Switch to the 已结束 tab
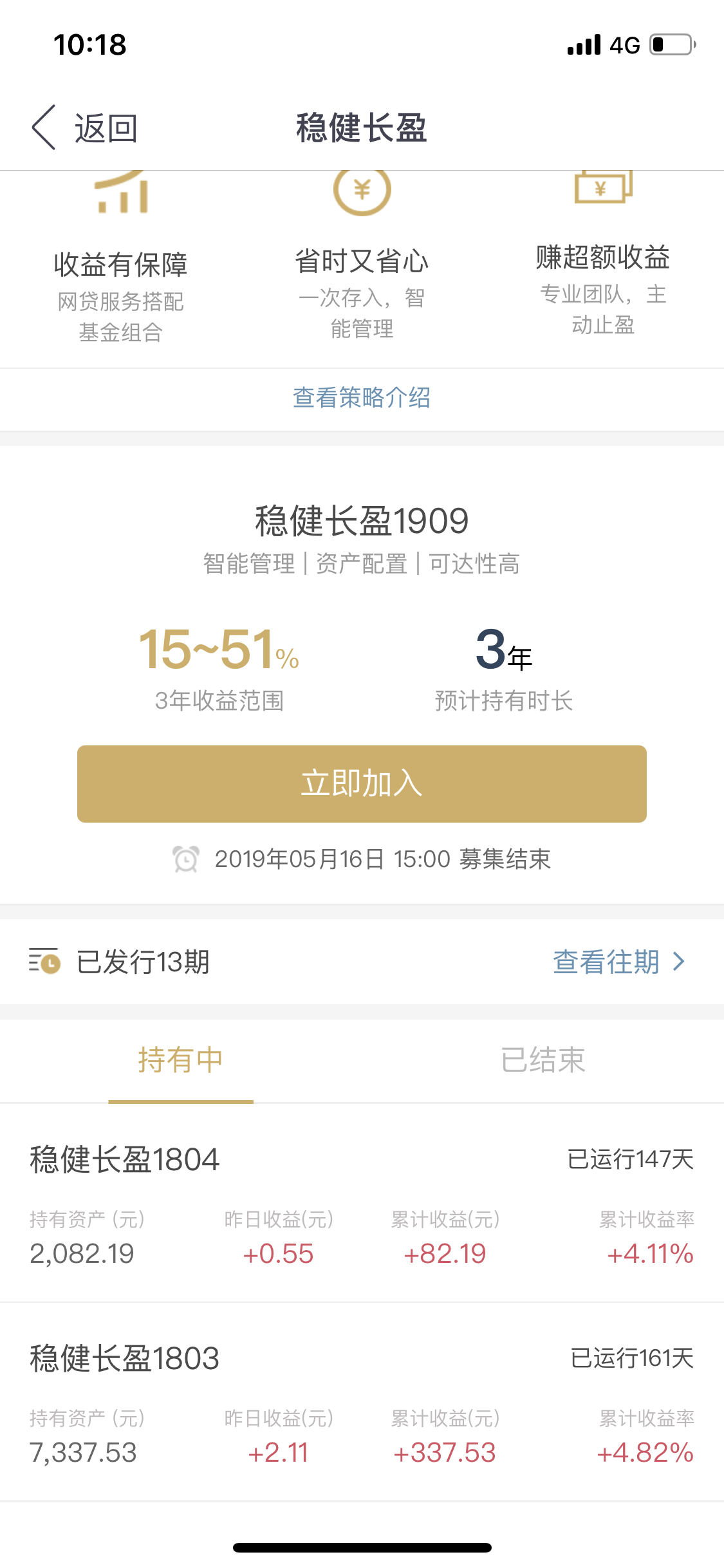This screenshot has height=1568, width=724. pyautogui.click(x=543, y=1059)
